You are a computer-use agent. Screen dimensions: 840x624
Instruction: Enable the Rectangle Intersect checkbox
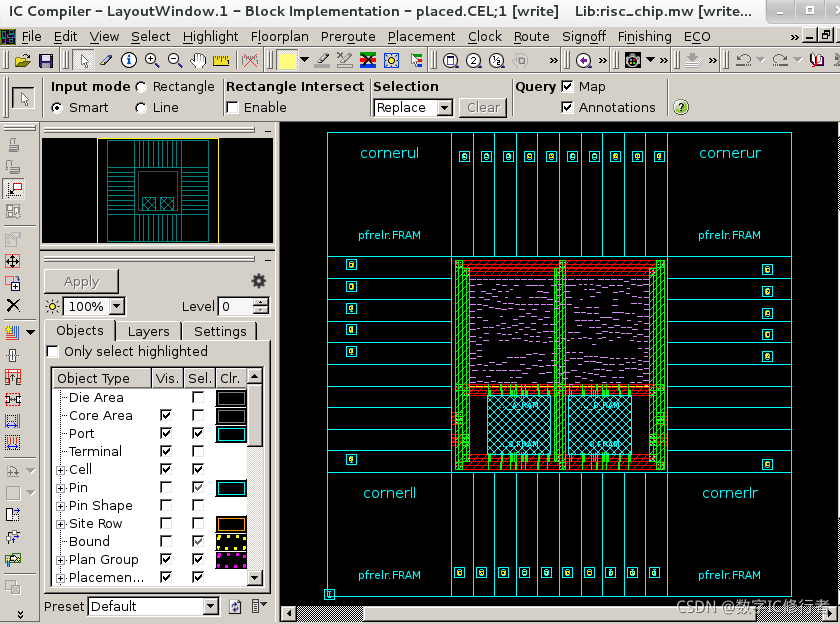click(232, 108)
